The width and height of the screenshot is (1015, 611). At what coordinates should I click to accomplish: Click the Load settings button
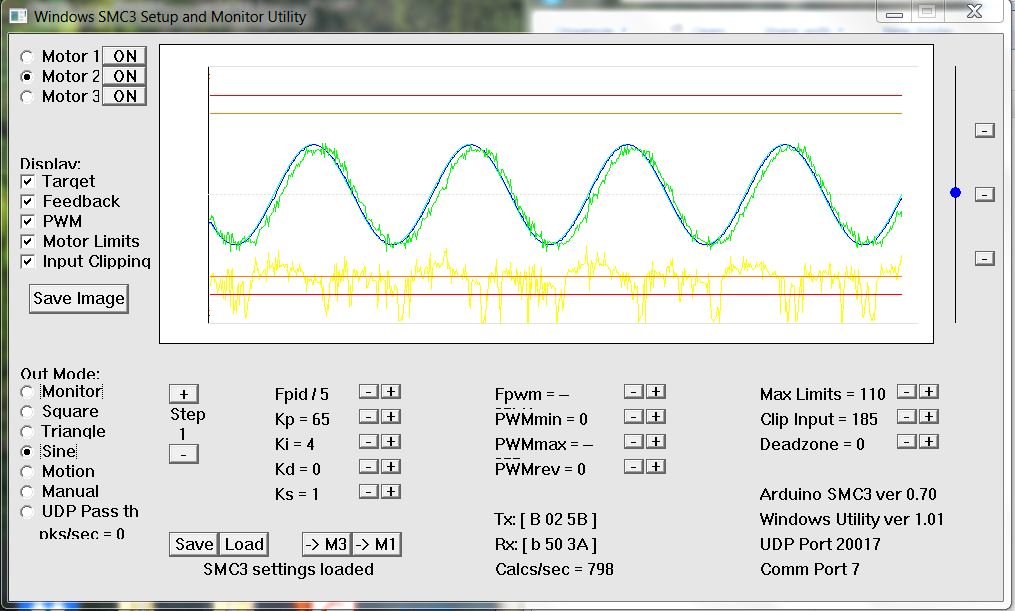(243, 544)
